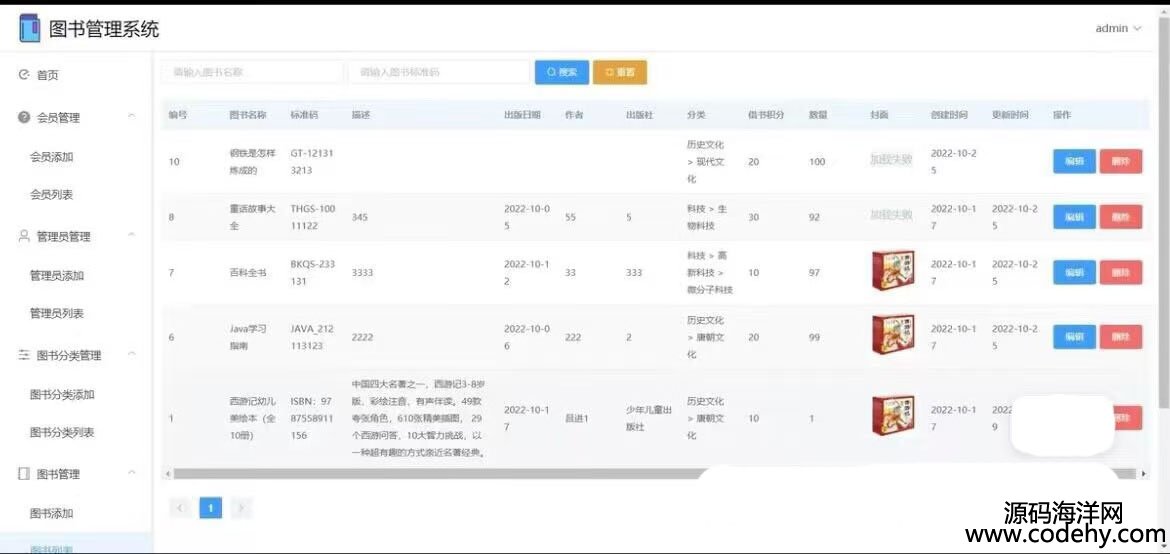This screenshot has height=554, width=1170.
Task: Collapse the 图书分类管理 submenu chevron
Action: (x=132, y=355)
